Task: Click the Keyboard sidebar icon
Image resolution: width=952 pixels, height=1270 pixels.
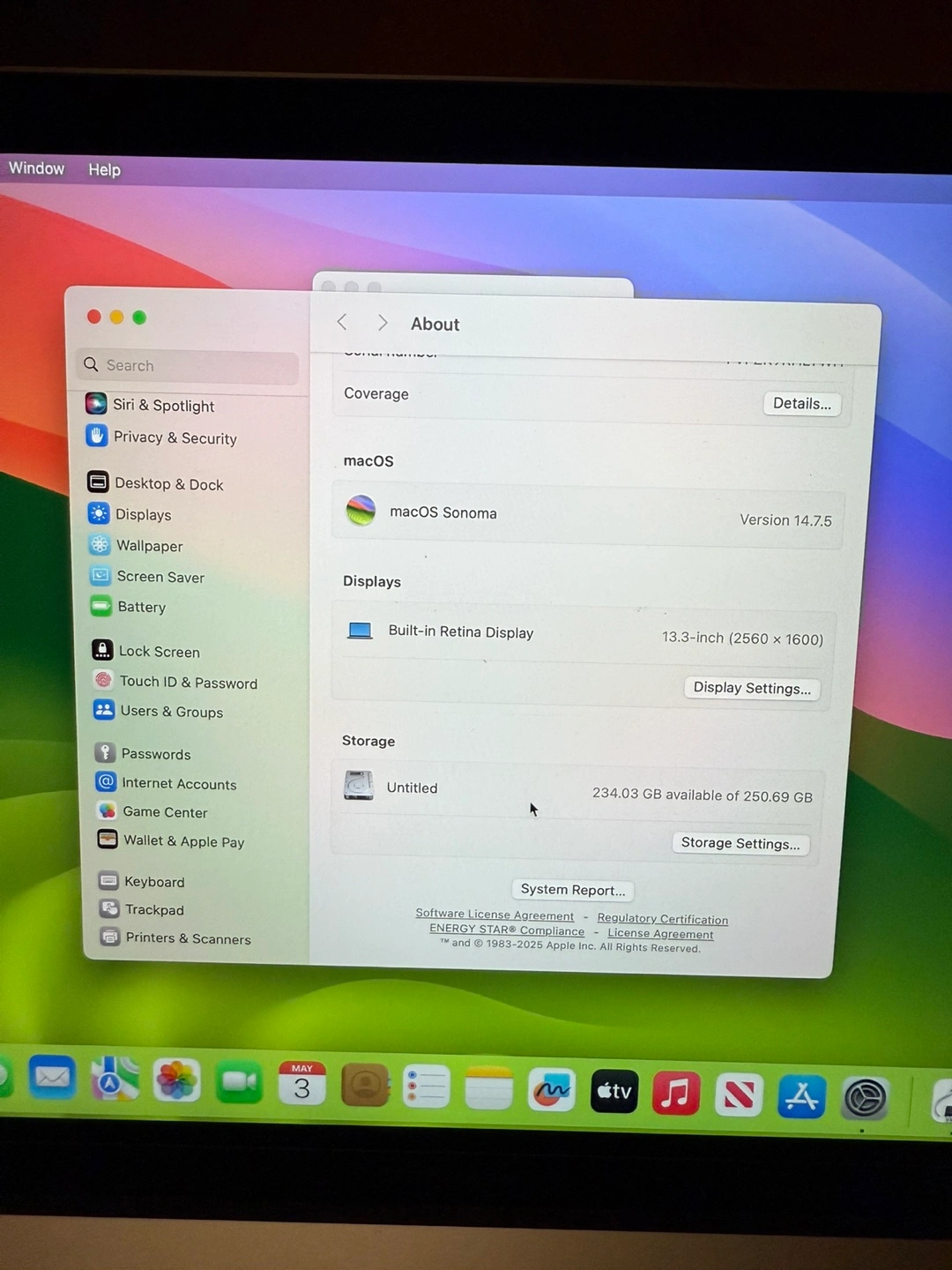Action: [x=108, y=880]
